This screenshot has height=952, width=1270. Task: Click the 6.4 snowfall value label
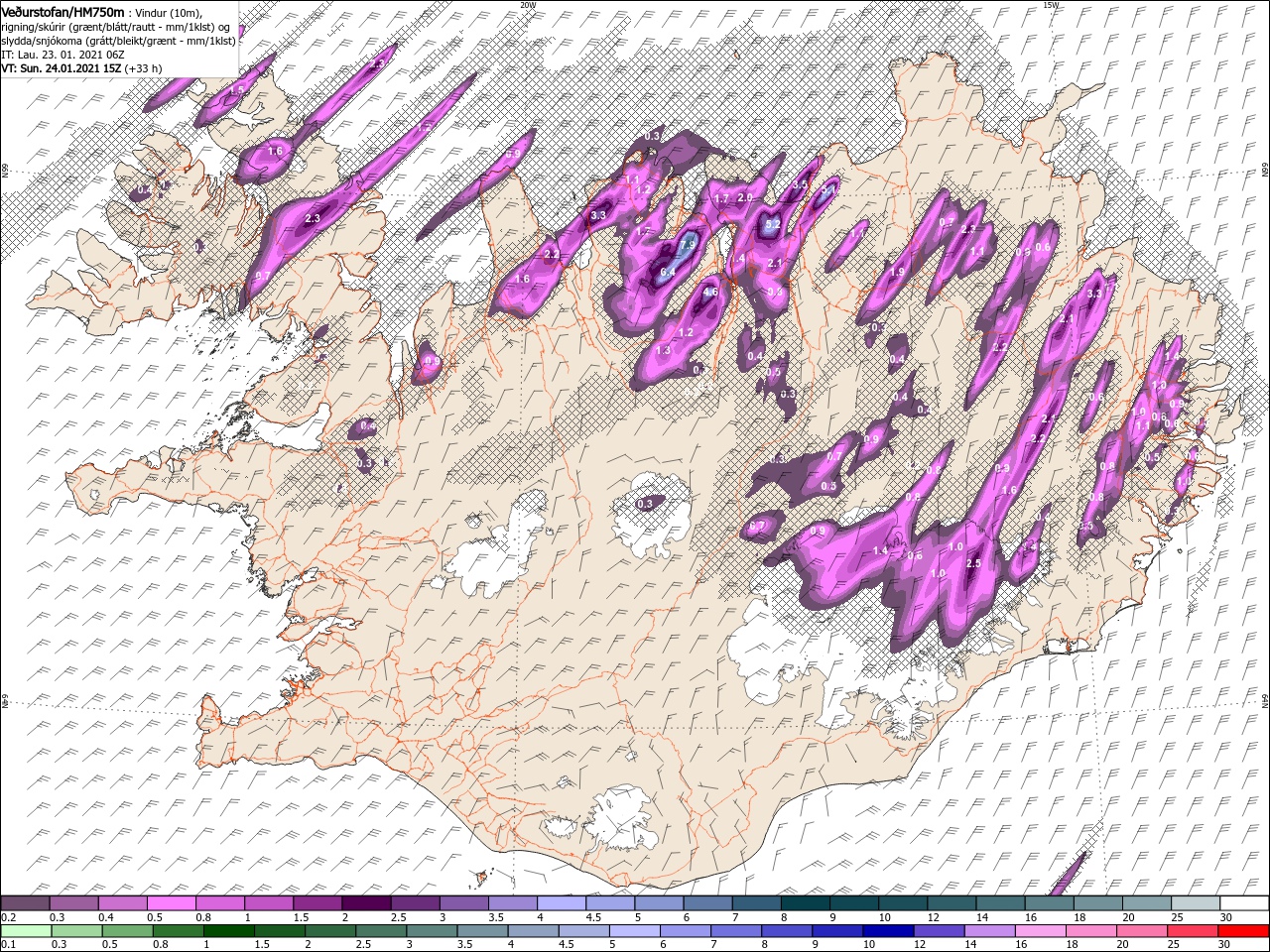(668, 272)
